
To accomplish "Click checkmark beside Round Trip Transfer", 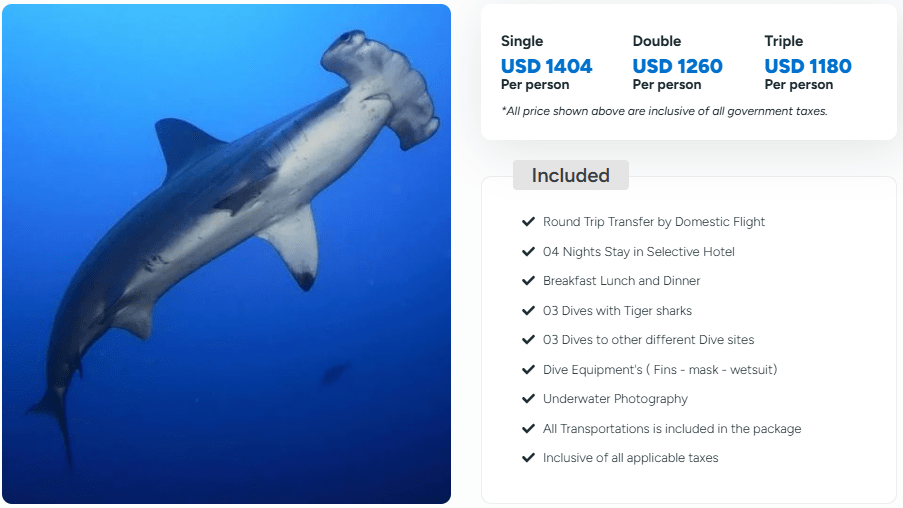I will point(528,222).
